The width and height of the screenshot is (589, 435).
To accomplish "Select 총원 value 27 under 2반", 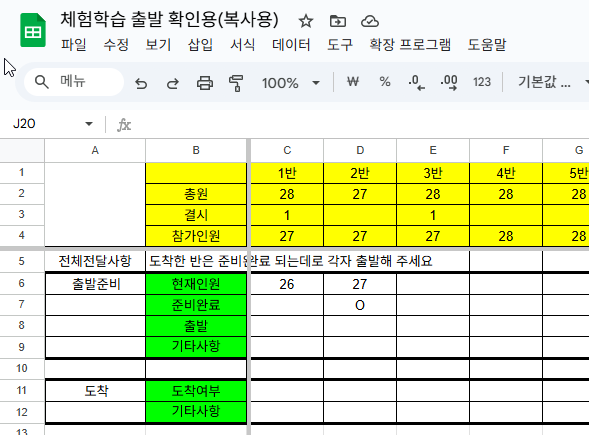I will (360, 194).
